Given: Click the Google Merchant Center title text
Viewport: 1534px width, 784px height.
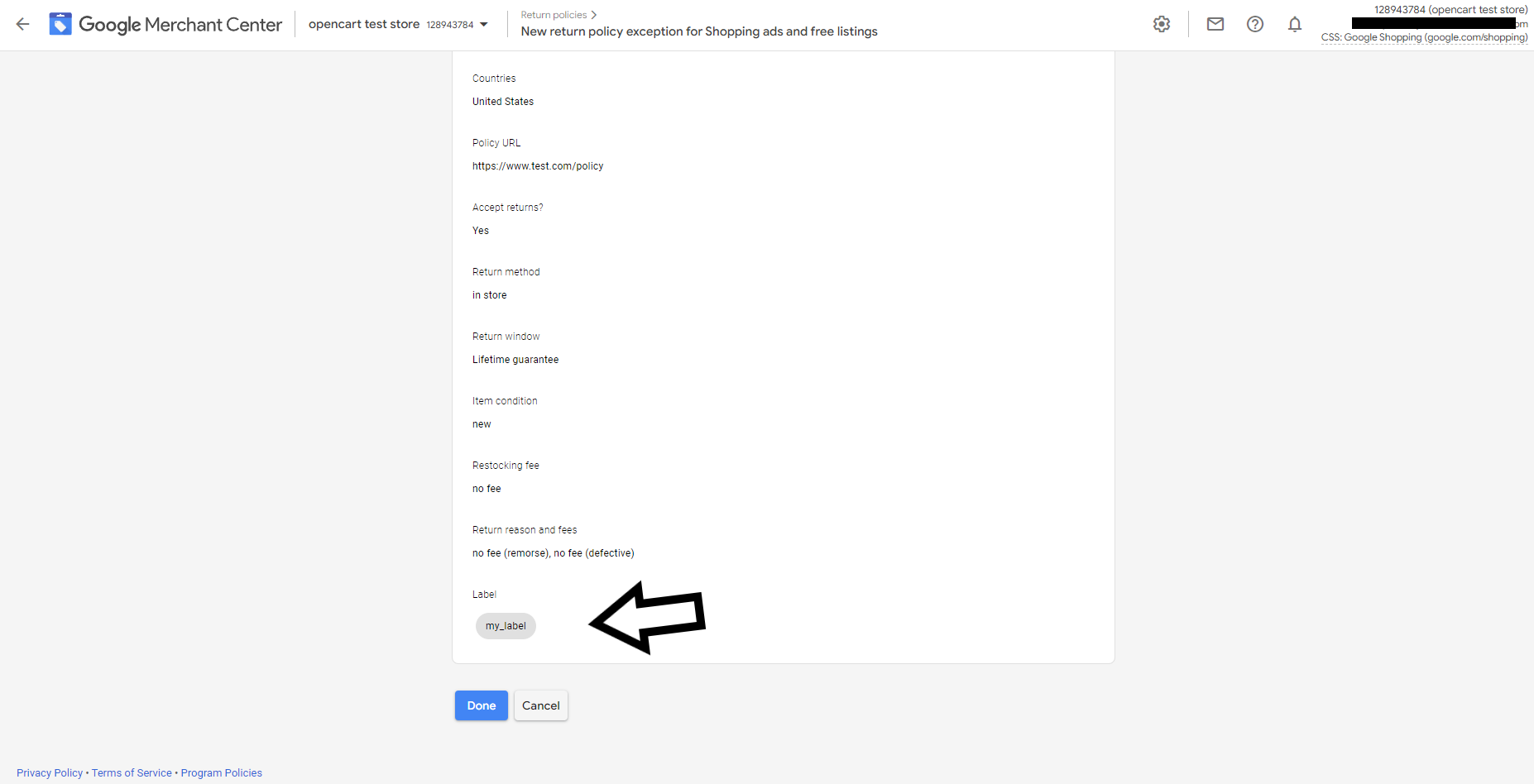Looking at the screenshot, I should click(x=180, y=25).
